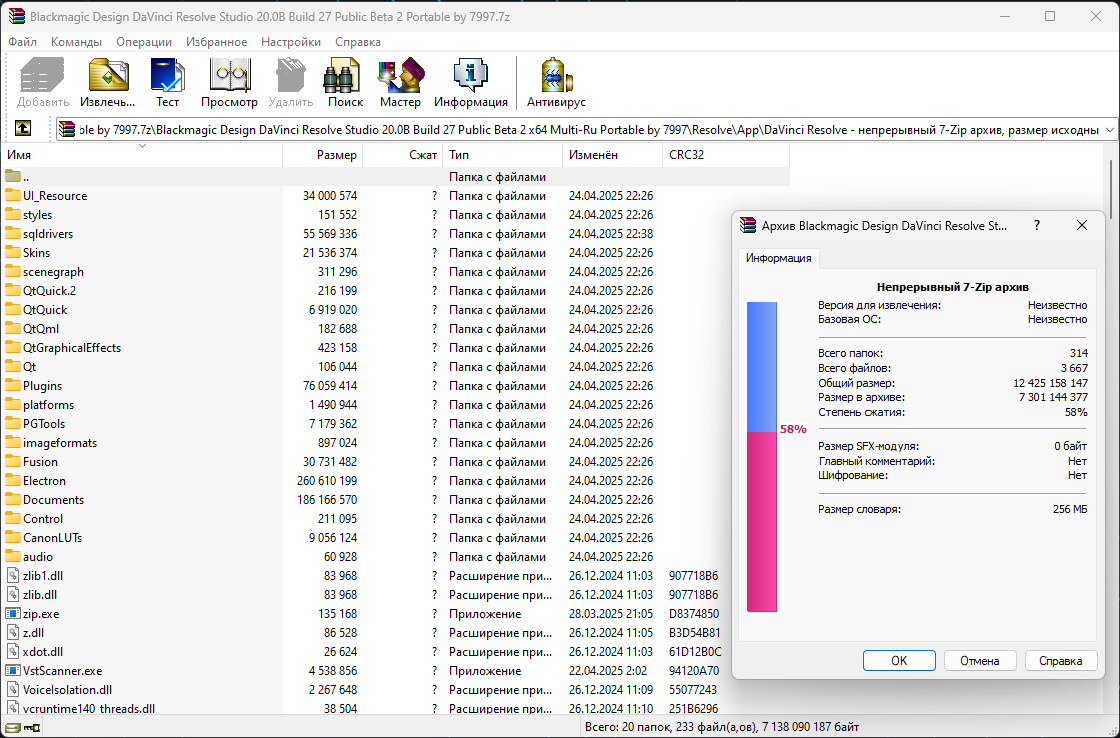Screen dimensions: 1120x738
Task: Click the Извлечь toolbar icon
Action: tap(108, 75)
